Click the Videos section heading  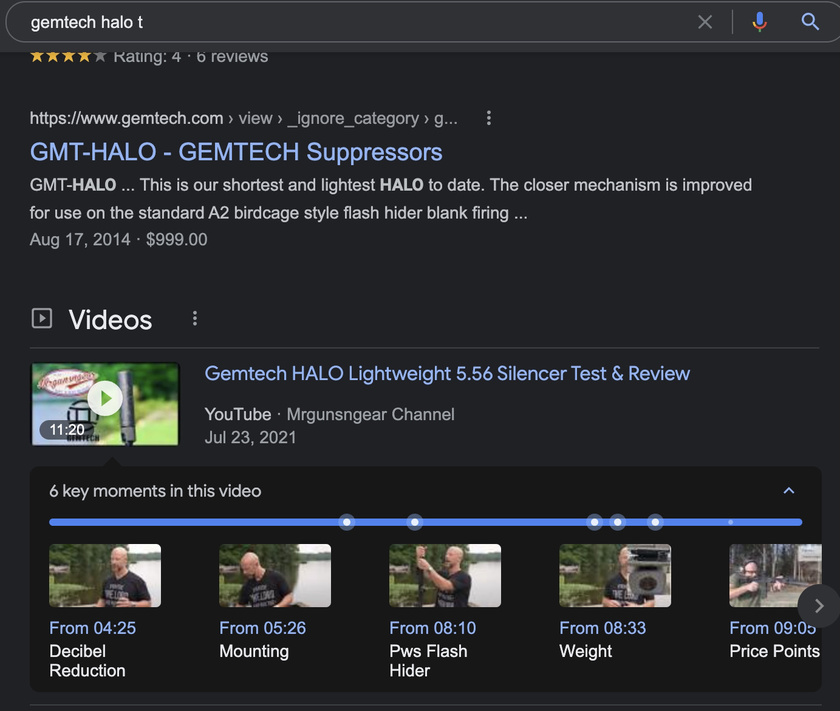point(110,320)
